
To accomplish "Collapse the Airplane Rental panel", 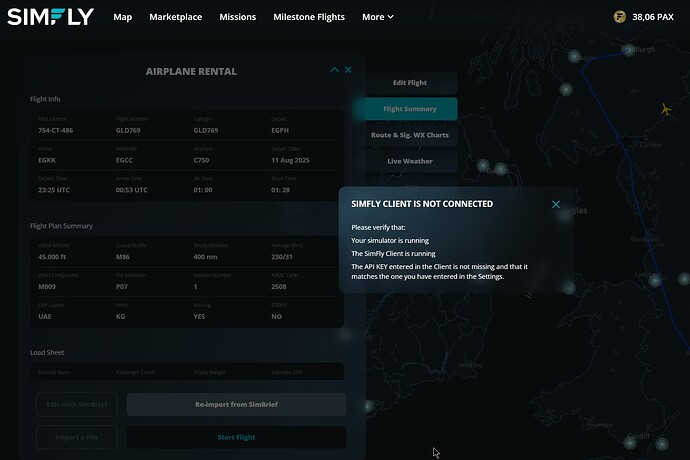I will point(334,70).
